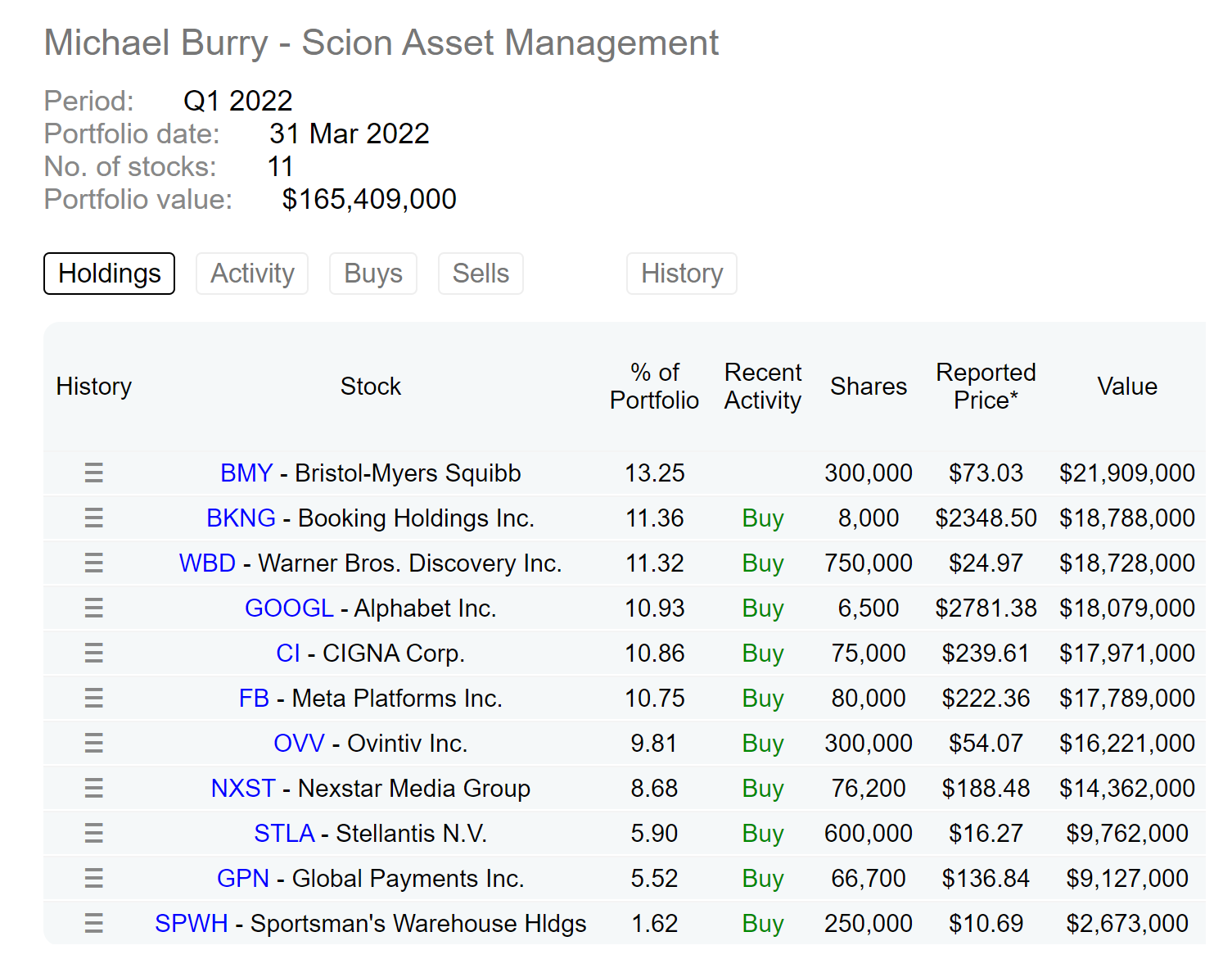Click the 13.25 portfolio percent cell
Screen dimensions: 1232x968
click(x=654, y=473)
